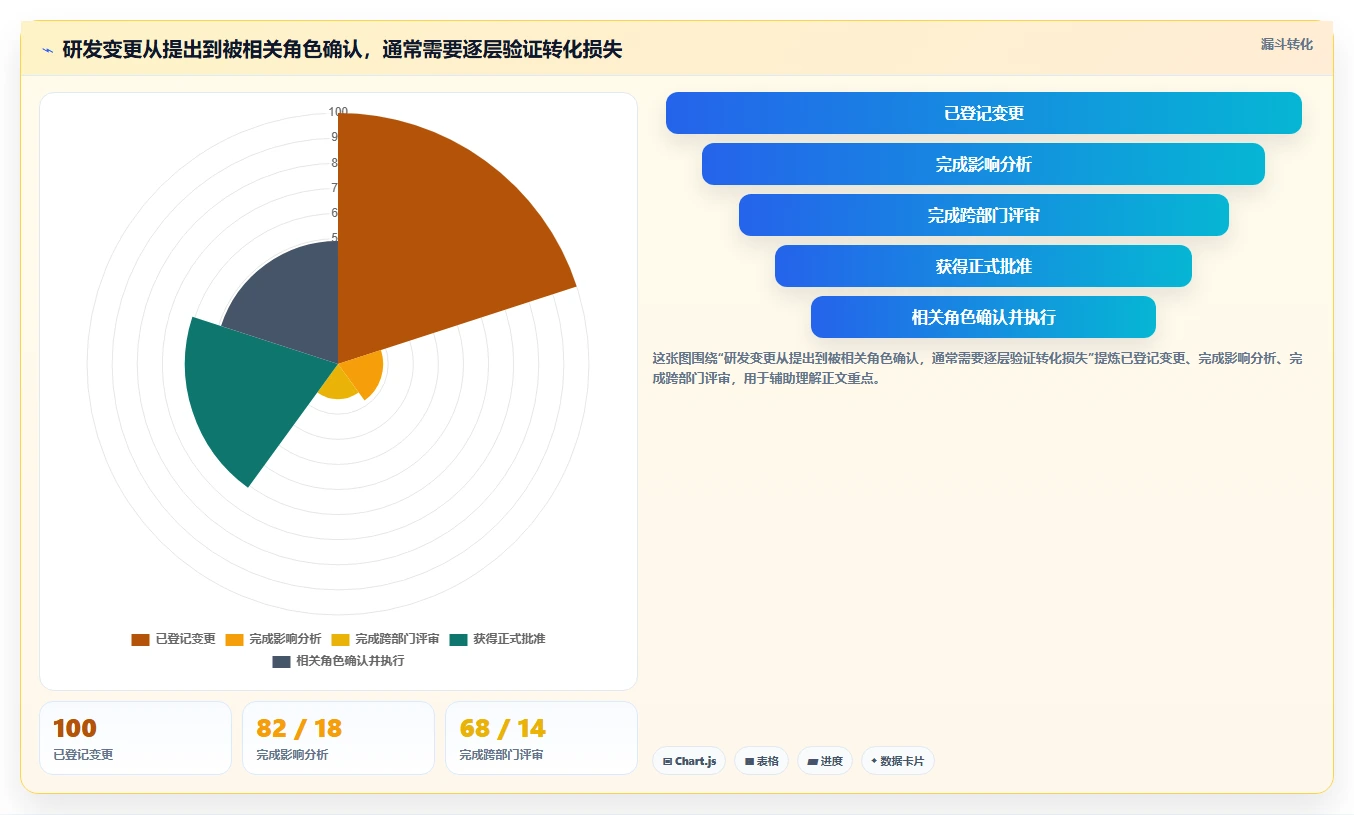Open the 100 已登记变更 data card
The image size is (1354, 815).
[135, 738]
